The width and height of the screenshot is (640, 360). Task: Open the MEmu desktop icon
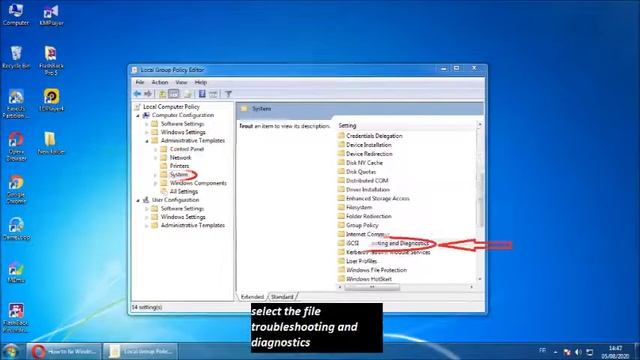16,272
